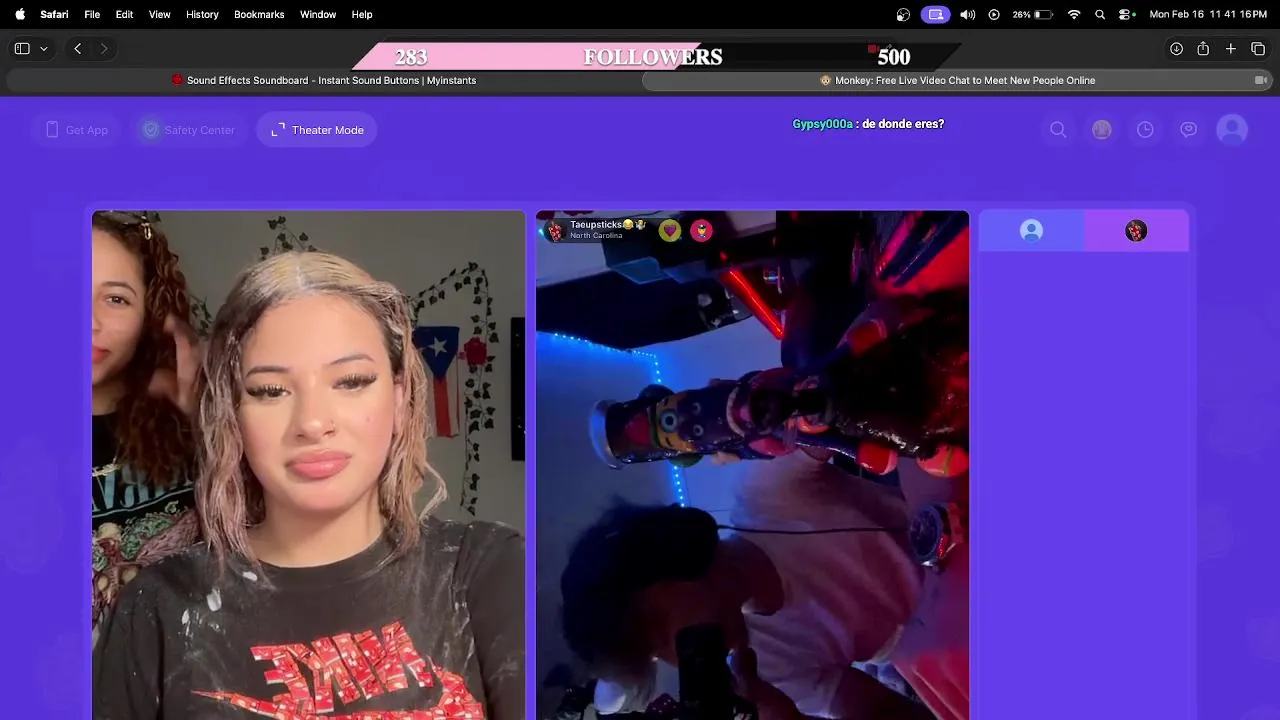The width and height of the screenshot is (1280, 720).
Task: Enable Theater Mode
Action: point(317,130)
